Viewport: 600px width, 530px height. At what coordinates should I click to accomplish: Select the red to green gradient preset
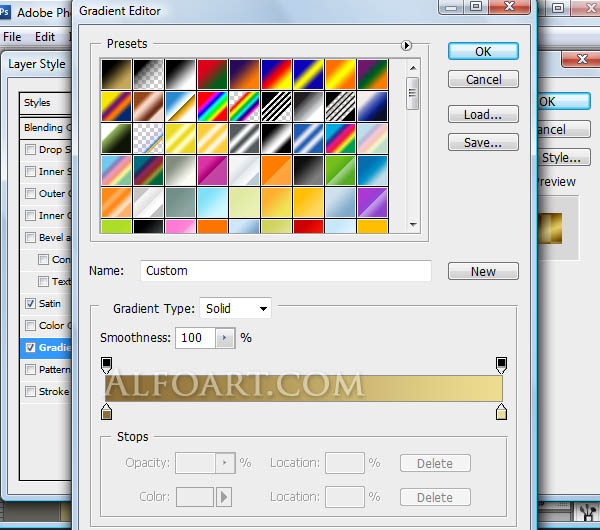(212, 74)
